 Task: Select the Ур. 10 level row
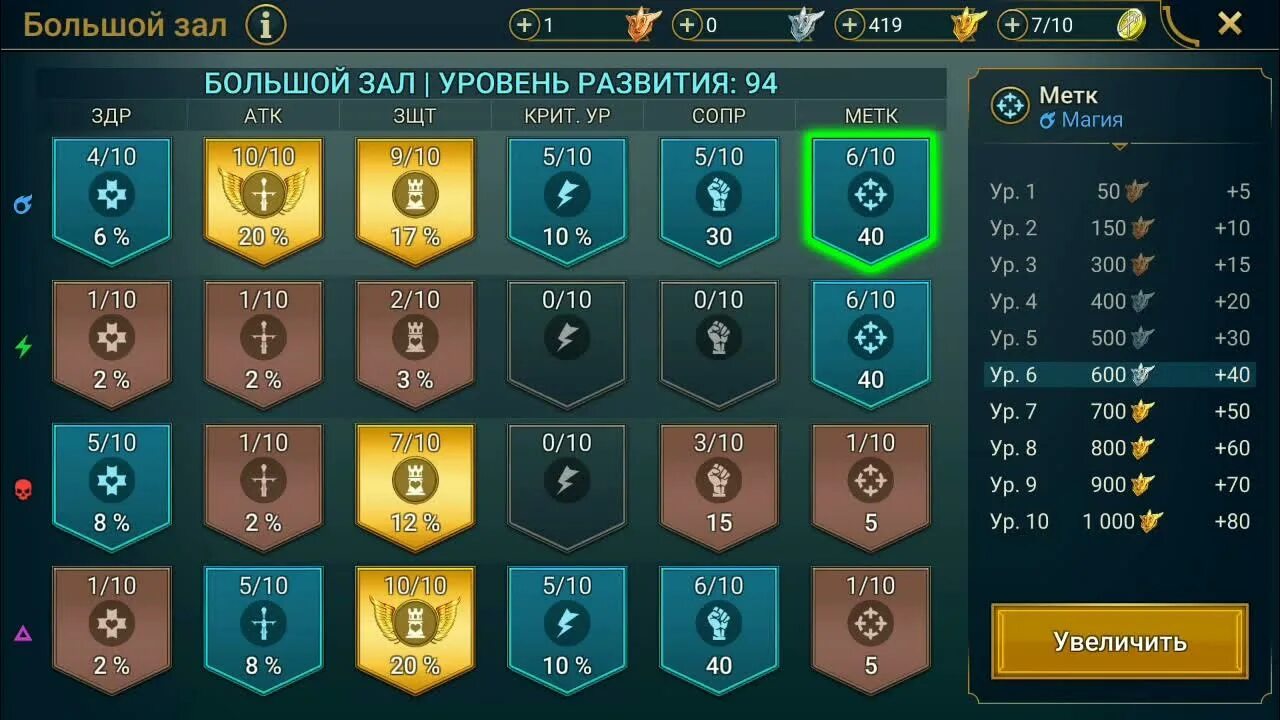click(1120, 521)
